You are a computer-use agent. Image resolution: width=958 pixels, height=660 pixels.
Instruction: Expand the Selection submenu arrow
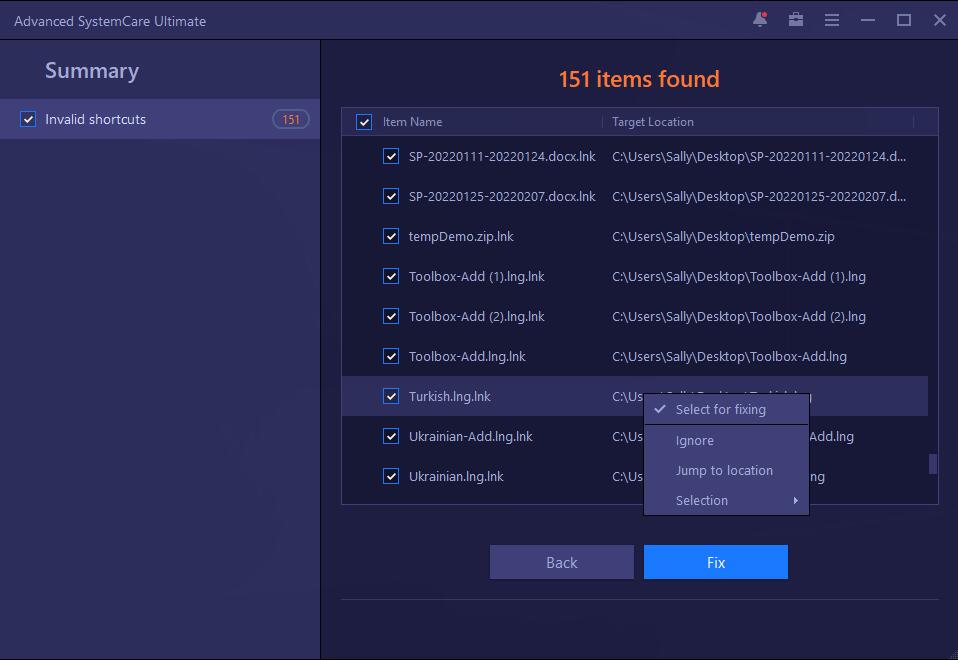pos(795,500)
